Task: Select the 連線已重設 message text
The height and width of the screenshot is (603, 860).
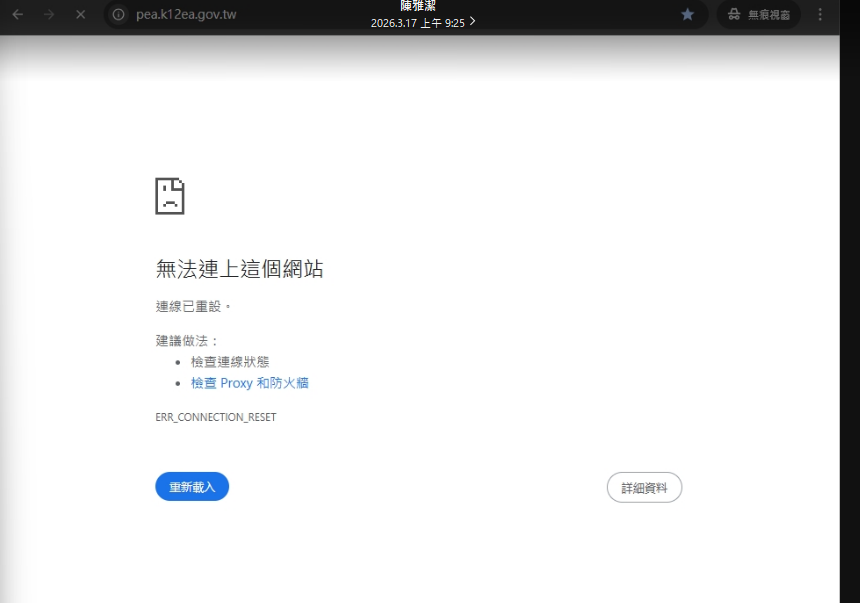Action: 193,307
